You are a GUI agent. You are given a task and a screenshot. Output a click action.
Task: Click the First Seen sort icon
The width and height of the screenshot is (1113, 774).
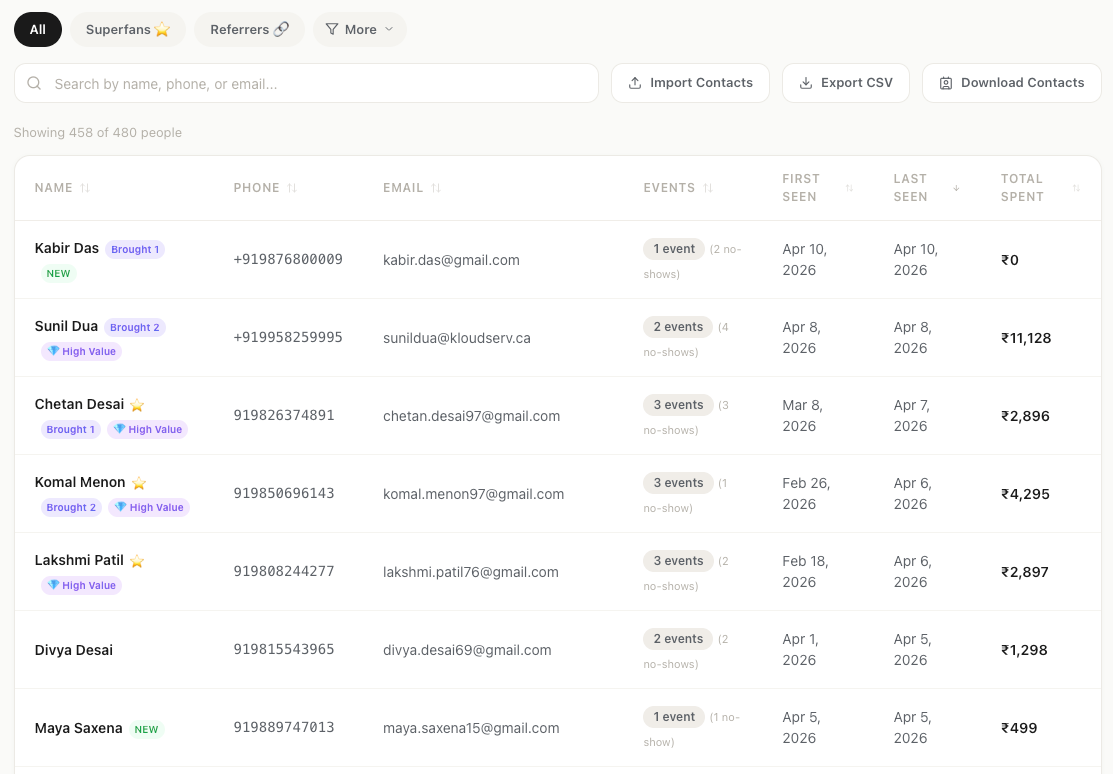[x=849, y=188]
